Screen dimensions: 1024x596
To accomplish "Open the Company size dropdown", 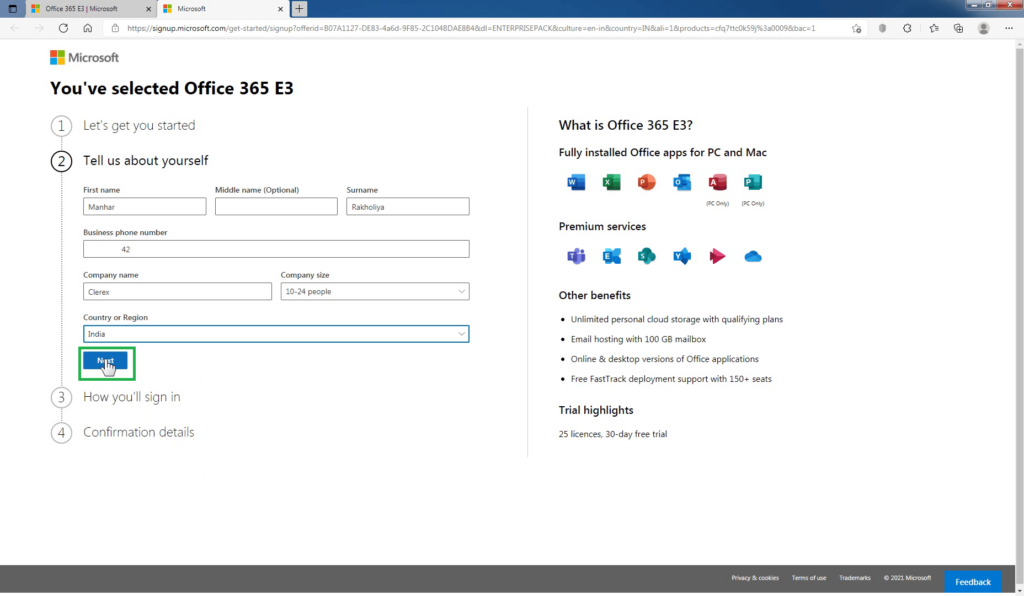I will point(375,291).
